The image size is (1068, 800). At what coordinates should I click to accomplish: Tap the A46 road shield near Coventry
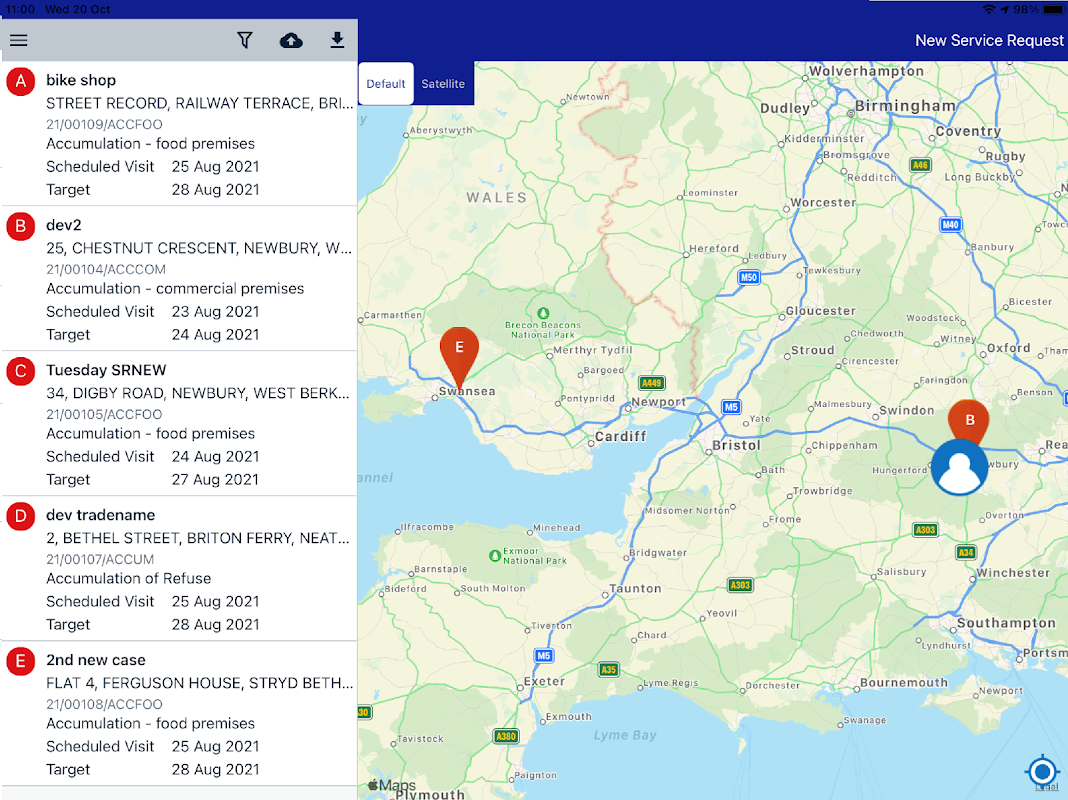pyautogui.click(x=920, y=165)
